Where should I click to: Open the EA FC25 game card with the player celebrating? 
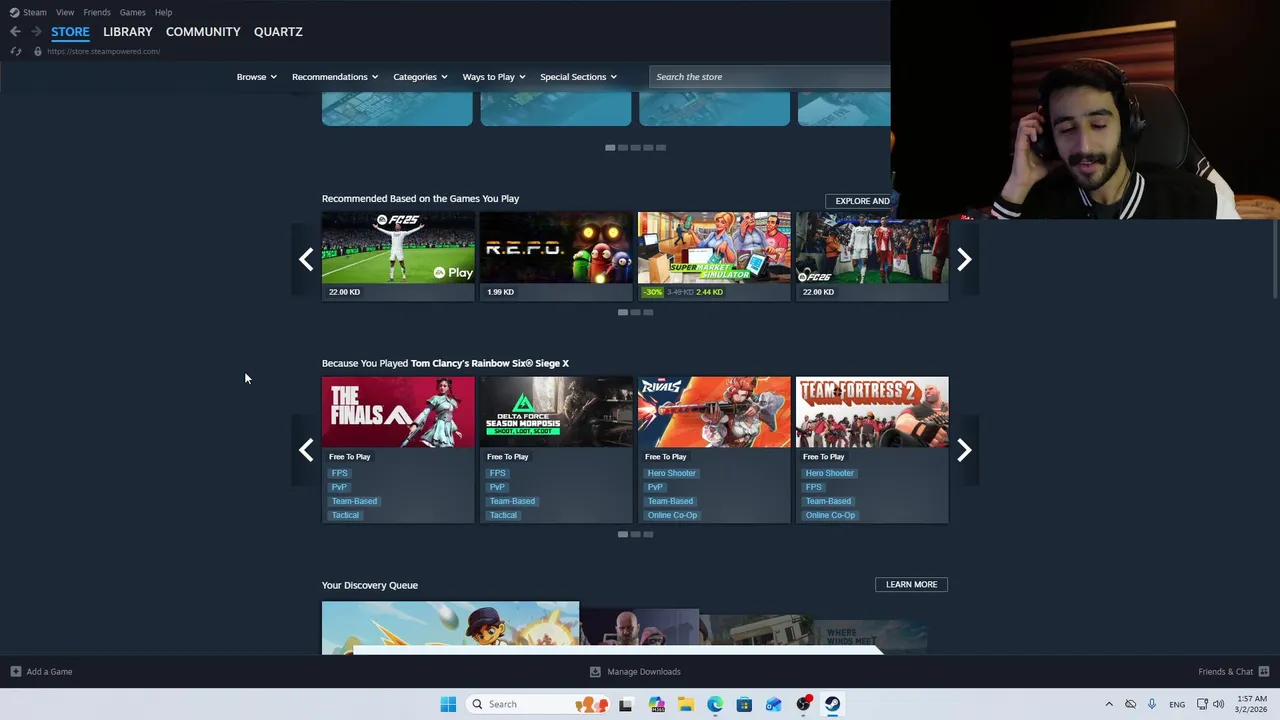click(398, 256)
